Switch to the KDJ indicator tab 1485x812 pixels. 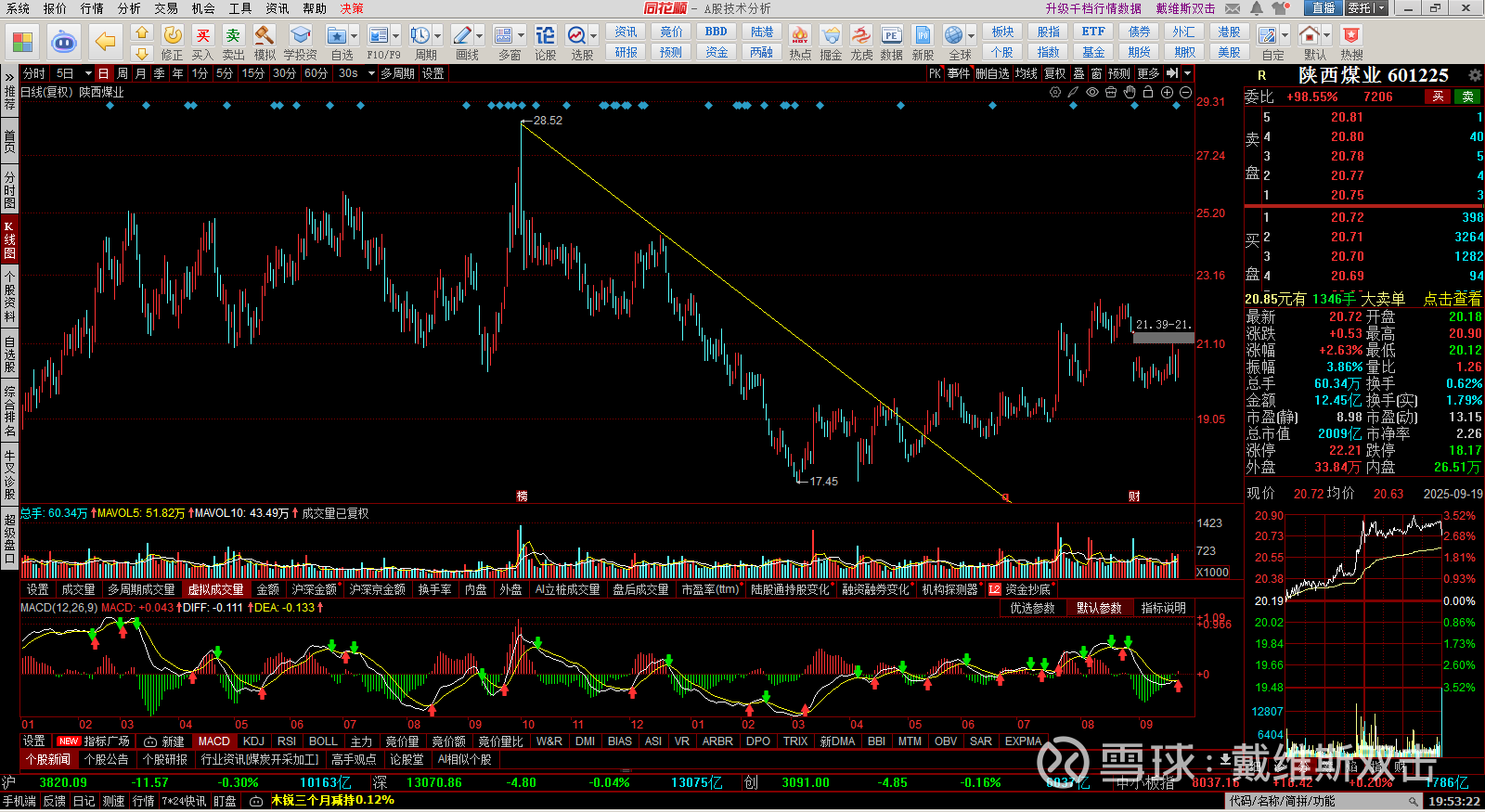coord(253,741)
